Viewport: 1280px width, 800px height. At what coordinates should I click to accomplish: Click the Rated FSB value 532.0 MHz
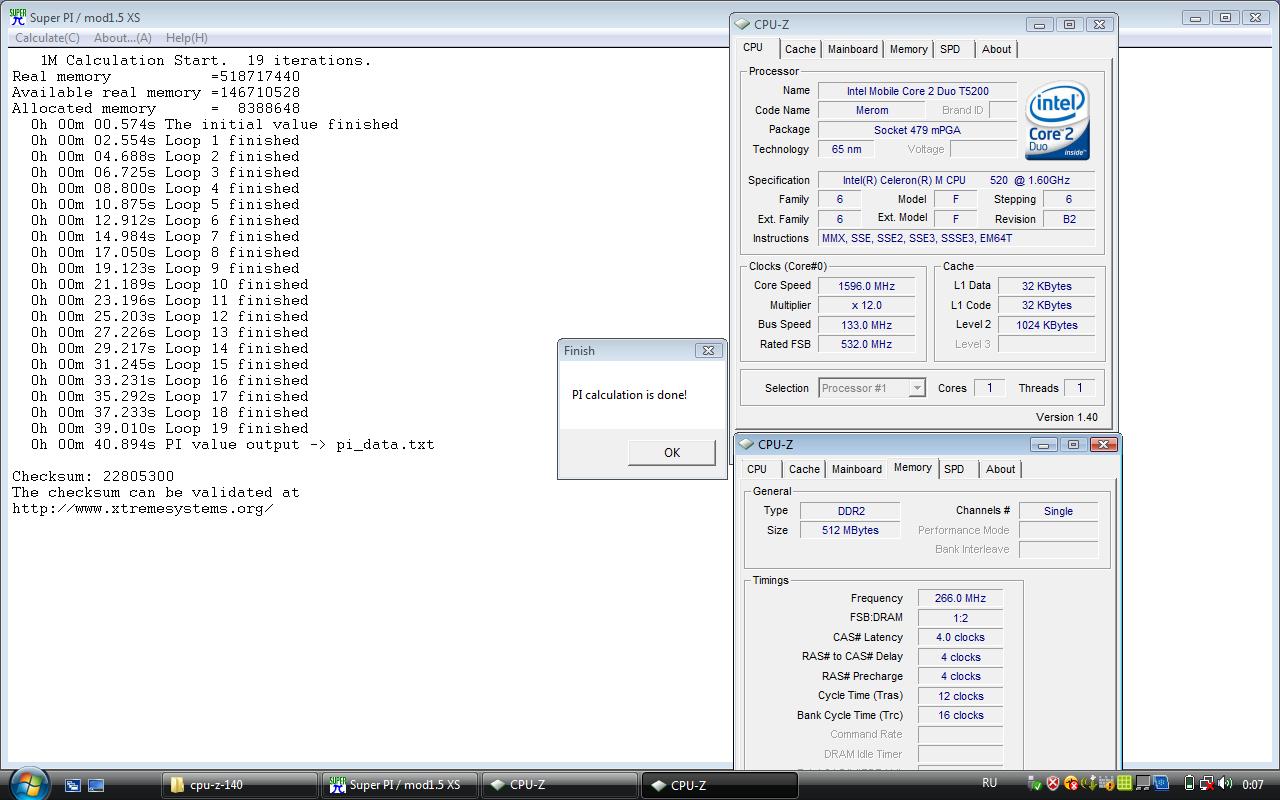coord(867,344)
